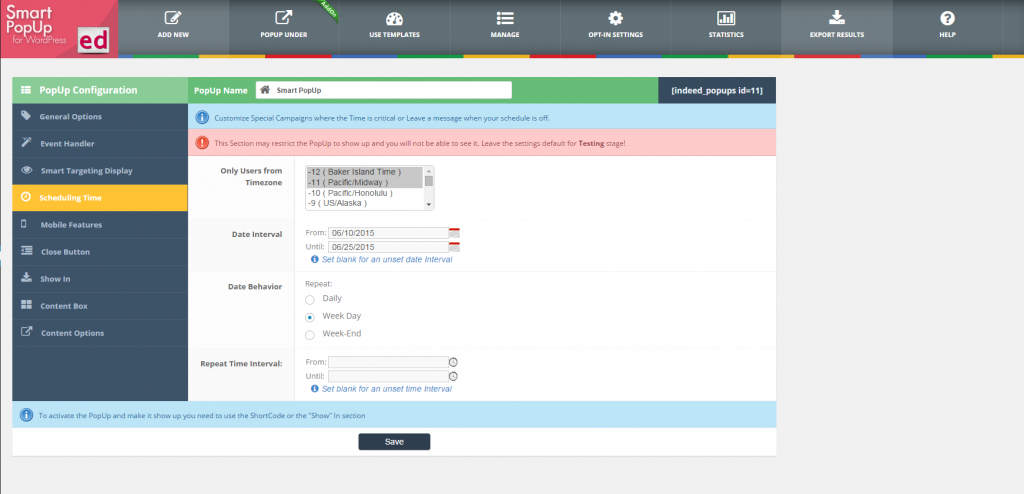Click the Add New pencil icon
The image size is (1024, 494).
pos(173,18)
